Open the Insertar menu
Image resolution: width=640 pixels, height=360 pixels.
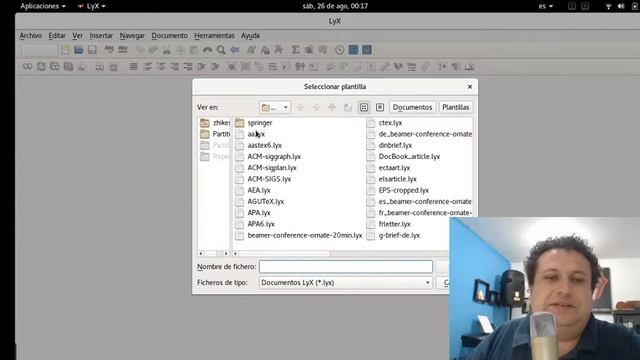point(101,36)
